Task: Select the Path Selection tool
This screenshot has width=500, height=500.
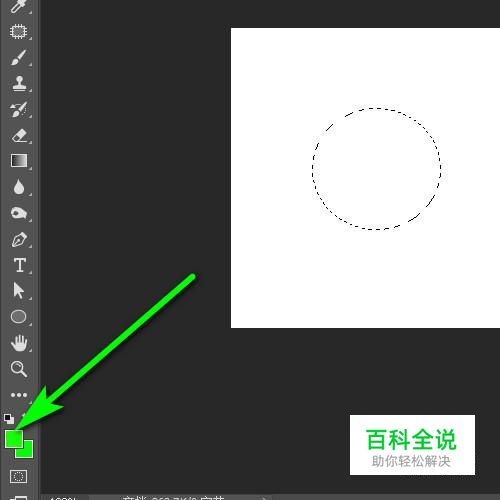Action: (x=19, y=291)
